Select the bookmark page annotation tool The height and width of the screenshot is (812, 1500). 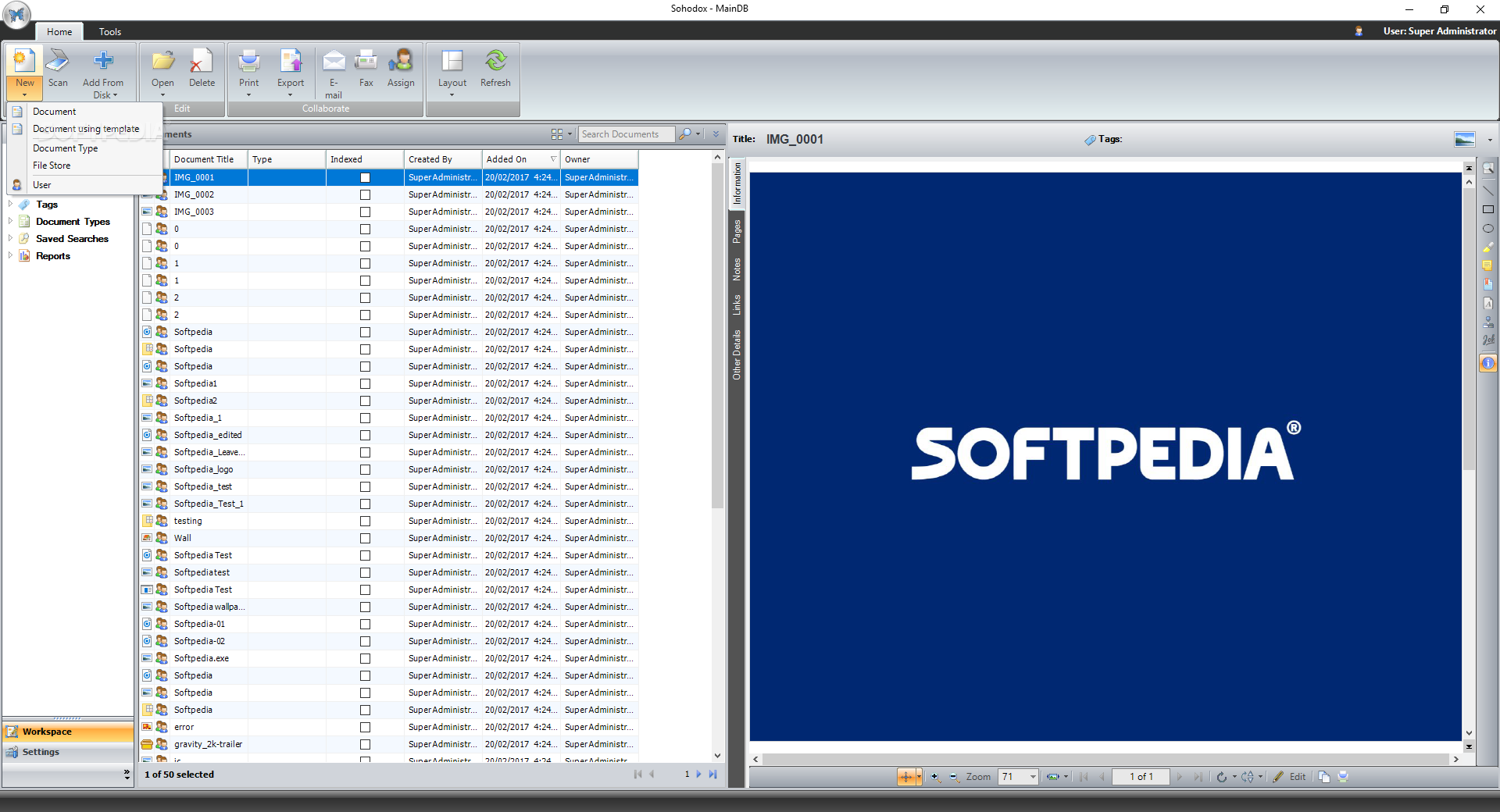pyautogui.click(x=1487, y=284)
